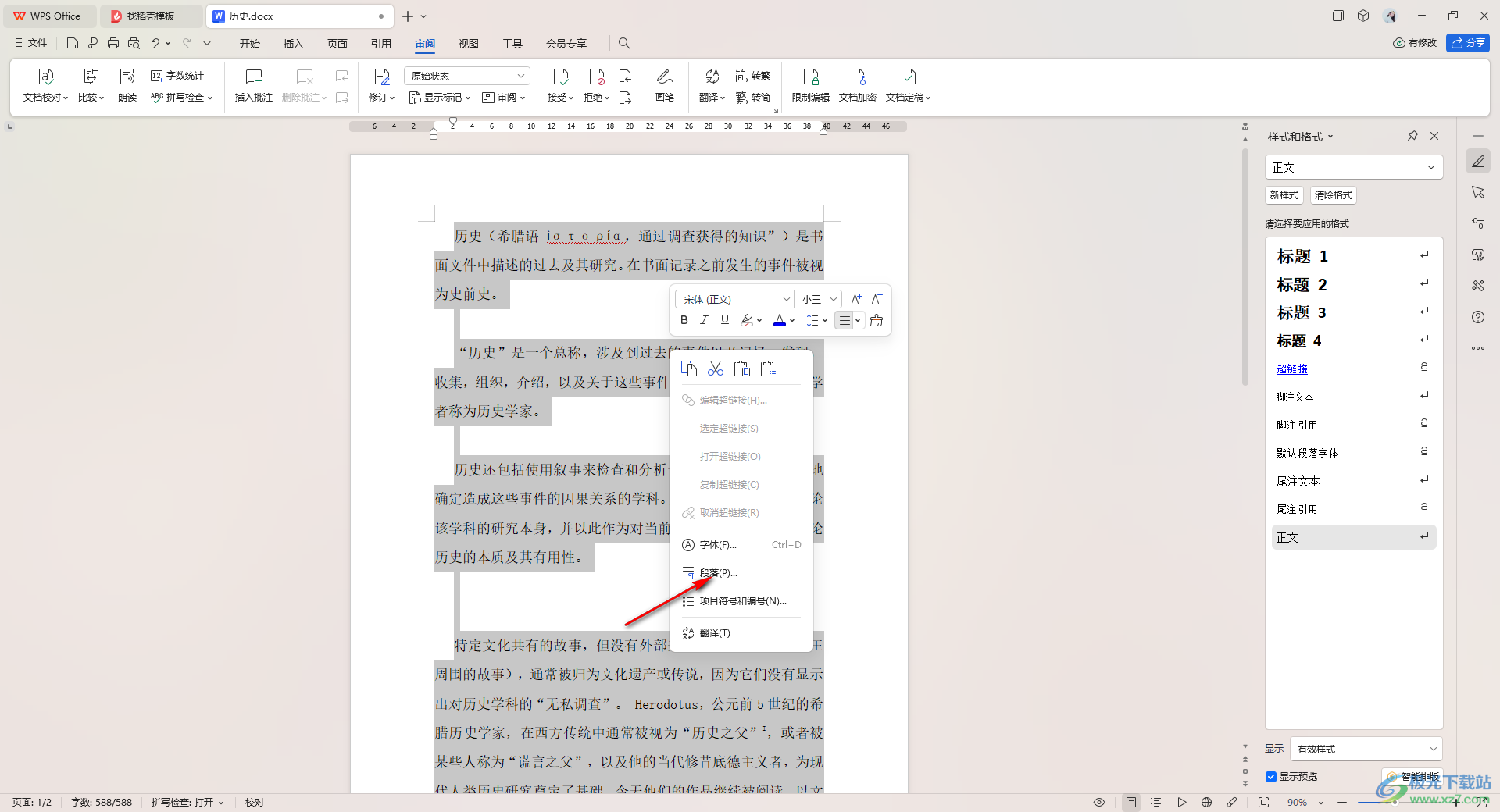1500x812 pixels.
Task: Toggle italic in the mini toolbar
Action: (704, 320)
